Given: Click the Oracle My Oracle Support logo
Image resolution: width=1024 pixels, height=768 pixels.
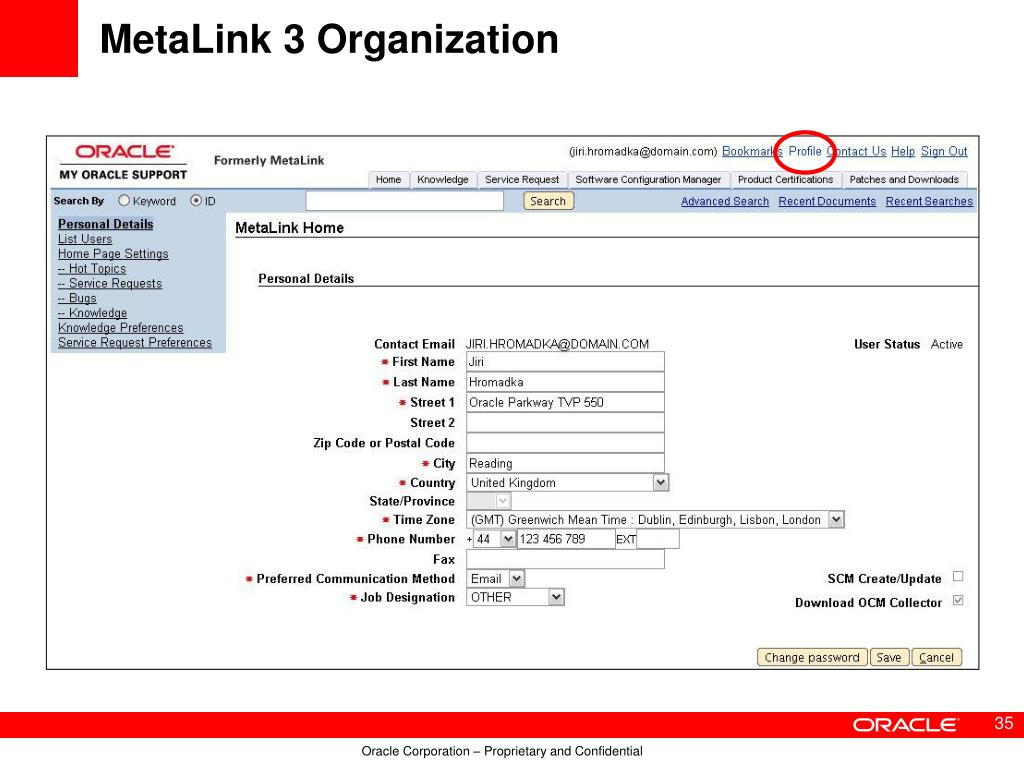Looking at the screenshot, I should coord(123,162).
